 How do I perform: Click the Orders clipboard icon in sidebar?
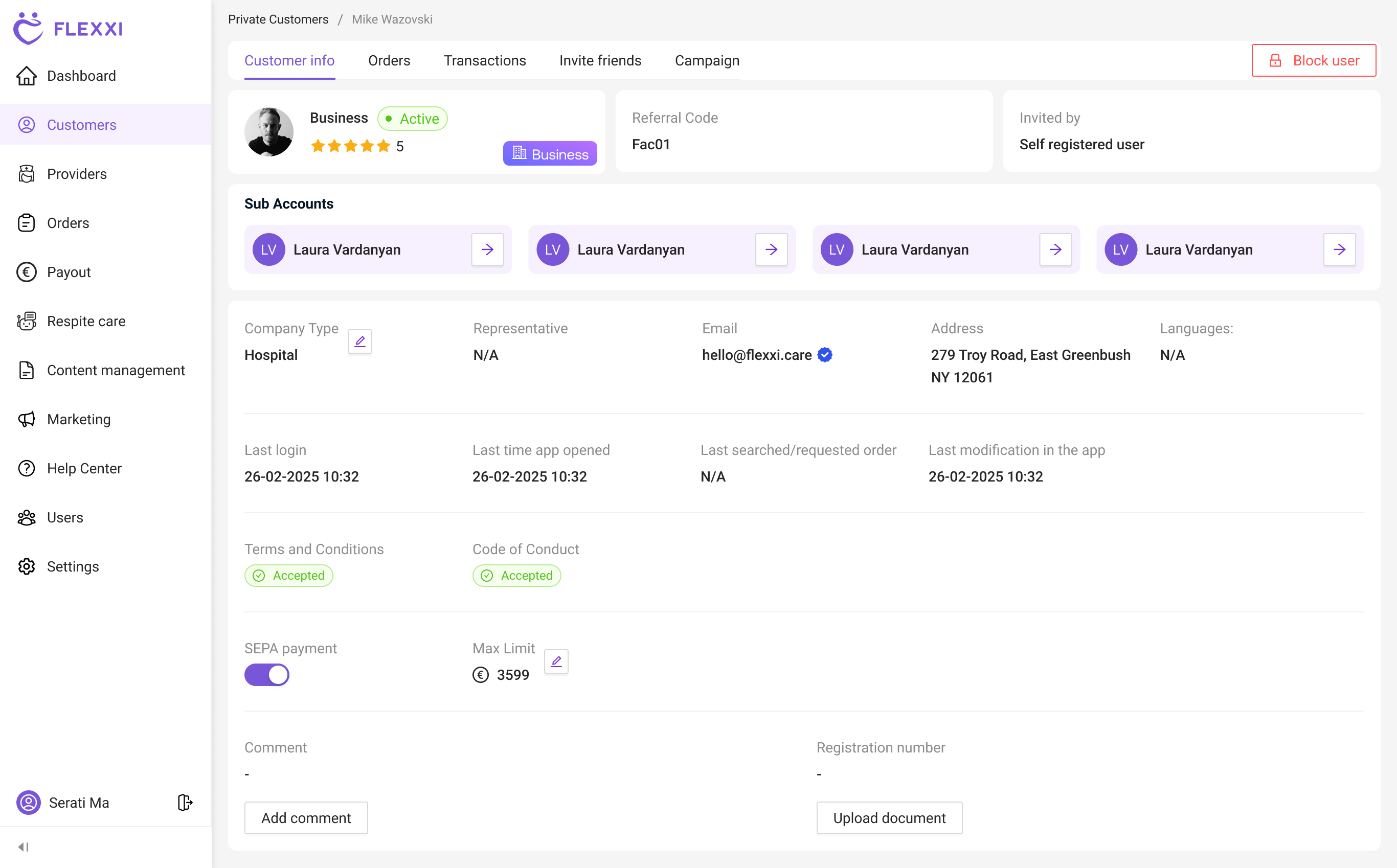pyautogui.click(x=27, y=223)
